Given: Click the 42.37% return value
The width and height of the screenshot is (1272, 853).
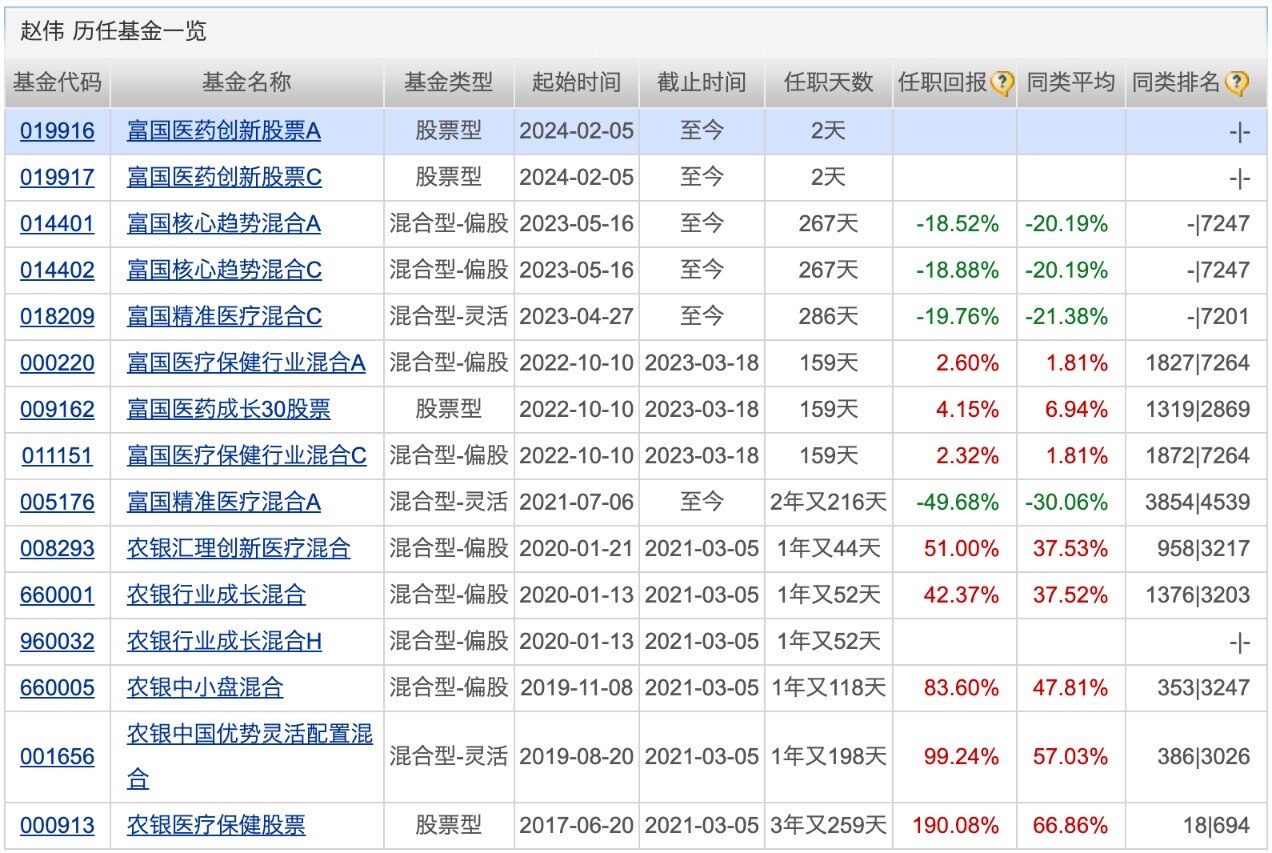Looking at the screenshot, I should pos(961,595).
